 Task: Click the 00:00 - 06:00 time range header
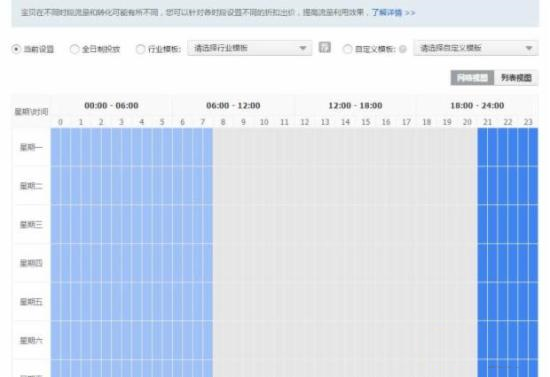click(111, 106)
